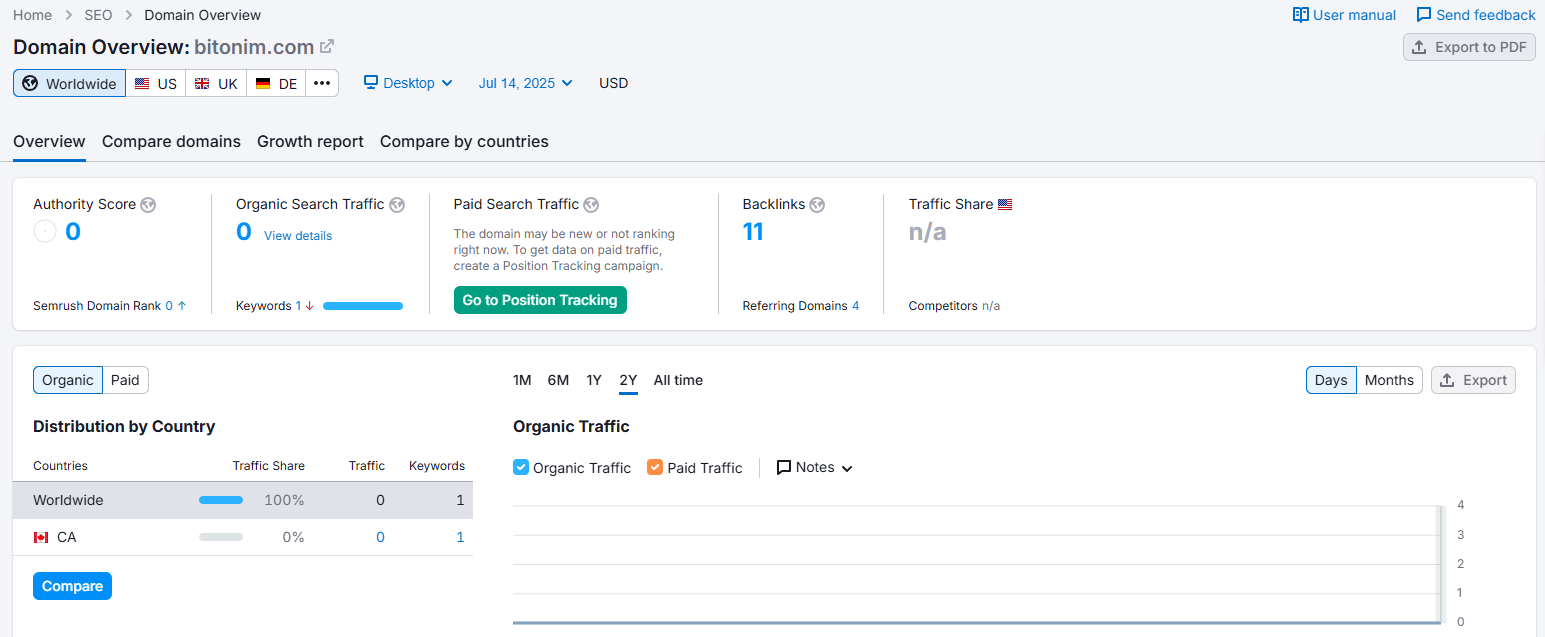Set chart granularity to Months
Screen dimensions: 1545x637
[x=1389, y=380]
